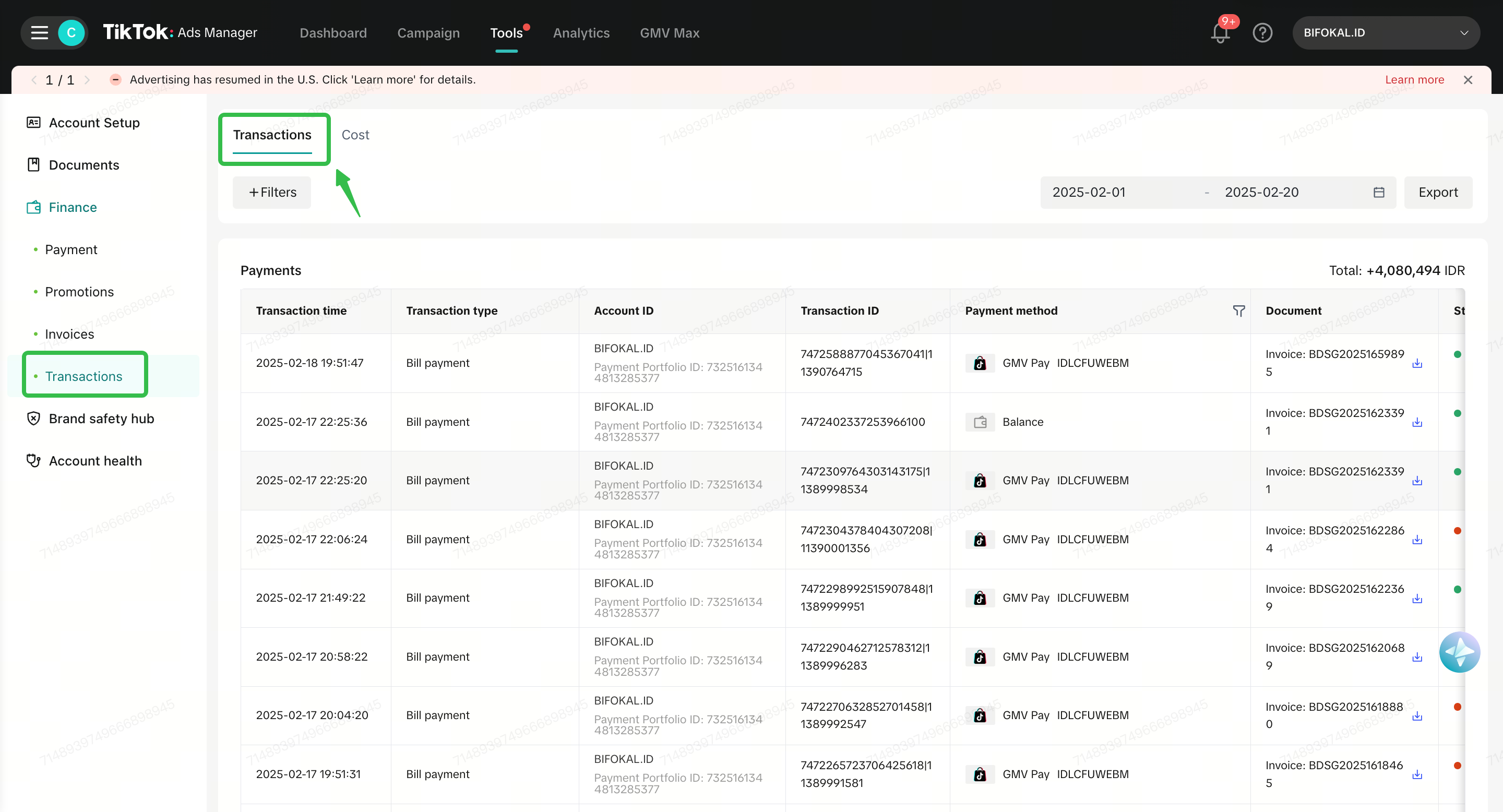Click the help question mark icon
The height and width of the screenshot is (812, 1503).
pos(1262,33)
